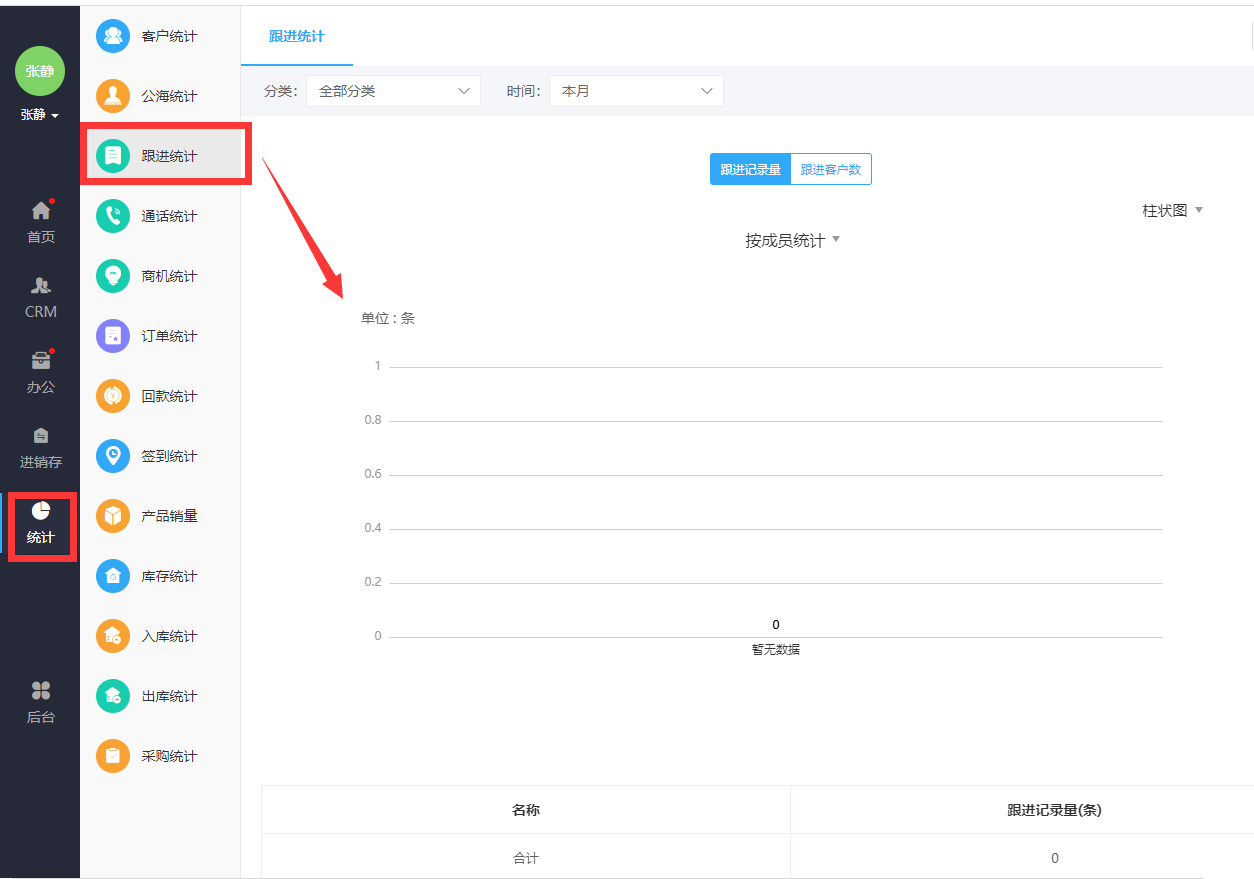Open the 后台 admin icon
This screenshot has width=1254, height=879.
tap(40, 690)
